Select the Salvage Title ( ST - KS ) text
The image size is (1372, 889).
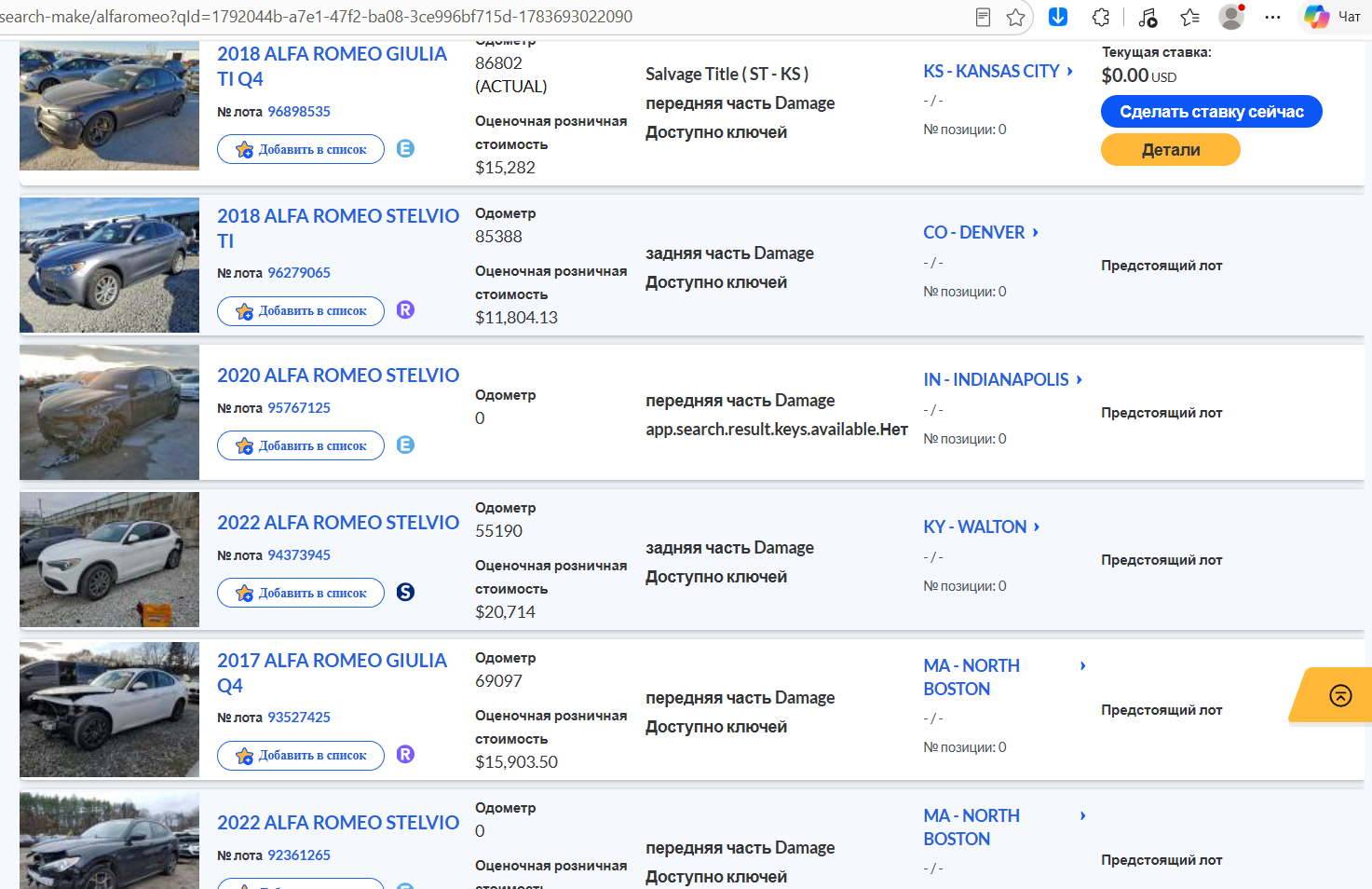coord(727,74)
